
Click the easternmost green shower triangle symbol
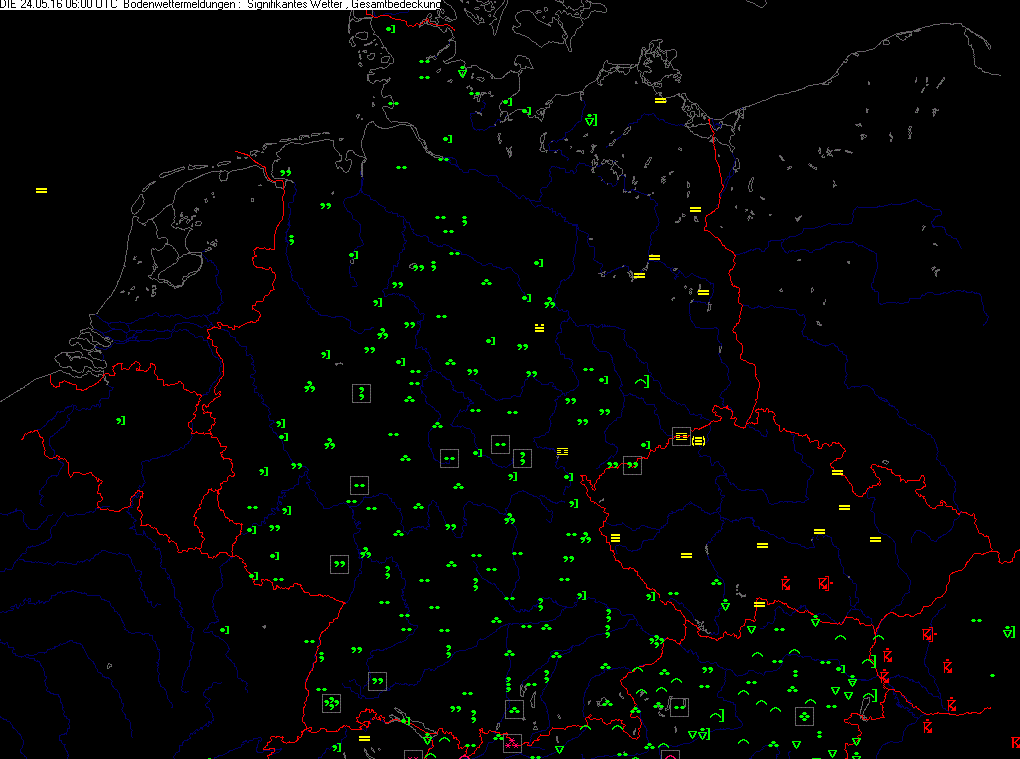pyautogui.click(x=1008, y=631)
